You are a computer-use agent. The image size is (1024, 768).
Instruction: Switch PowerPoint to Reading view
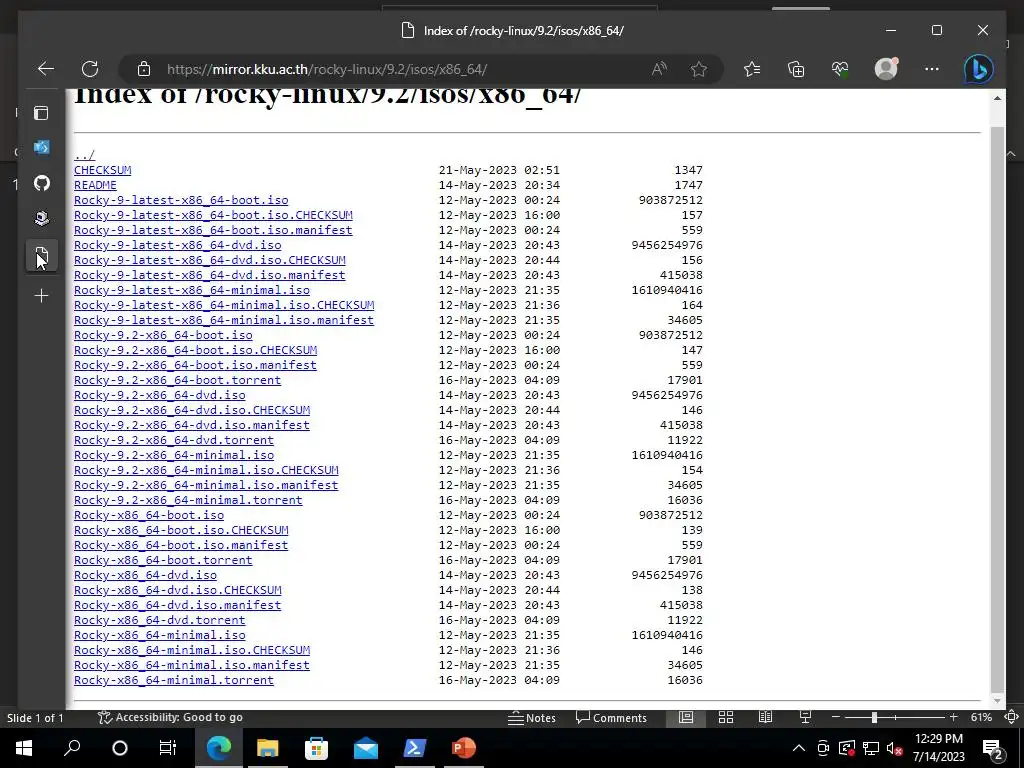(x=765, y=717)
